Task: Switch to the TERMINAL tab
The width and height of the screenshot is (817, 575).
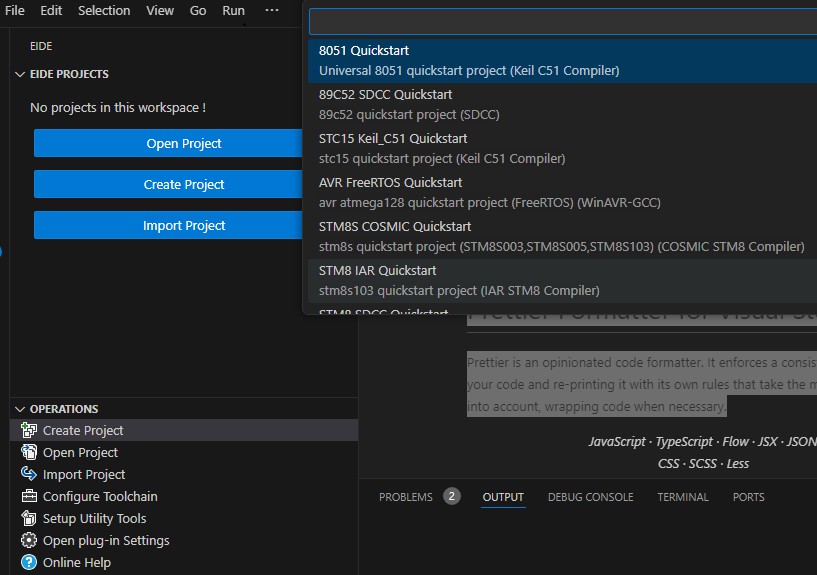Action: [683, 497]
